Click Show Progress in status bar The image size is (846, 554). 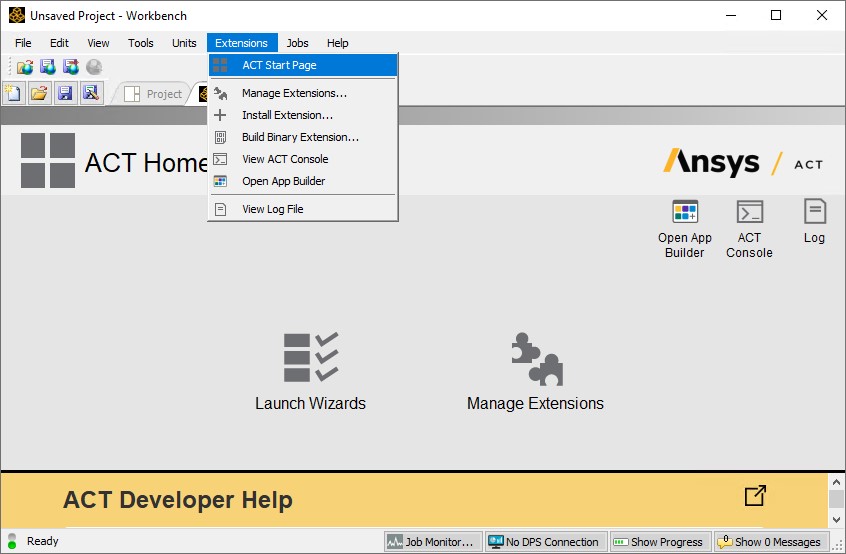(x=660, y=542)
